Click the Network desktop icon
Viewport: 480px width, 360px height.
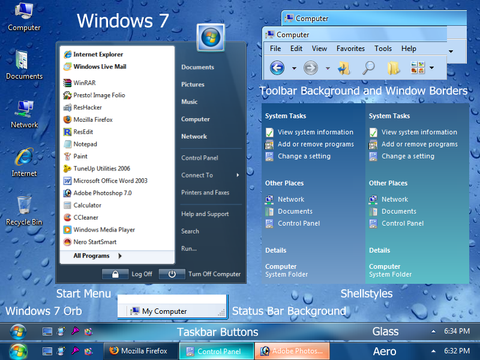tap(24, 114)
